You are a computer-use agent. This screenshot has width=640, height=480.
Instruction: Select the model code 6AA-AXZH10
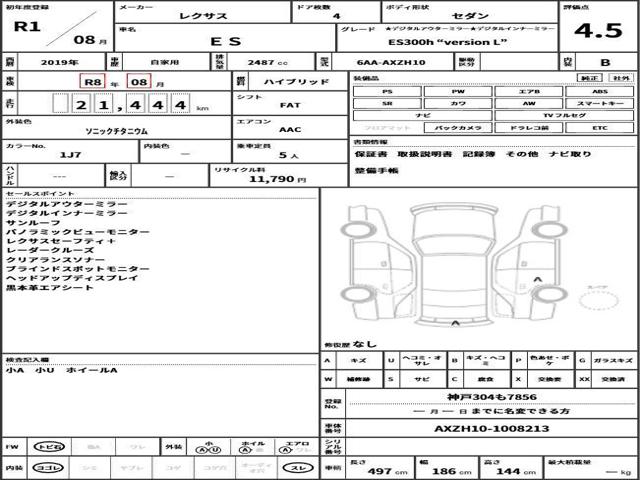point(391,62)
